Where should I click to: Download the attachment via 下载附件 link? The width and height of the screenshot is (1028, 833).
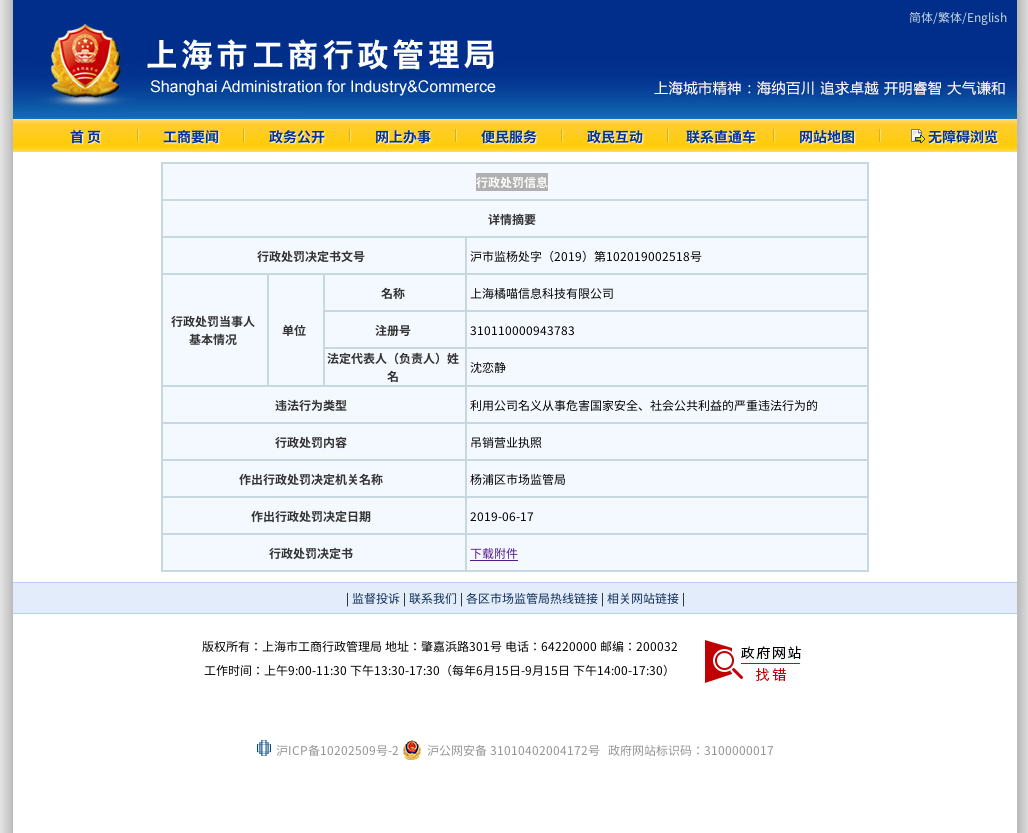pyautogui.click(x=494, y=553)
